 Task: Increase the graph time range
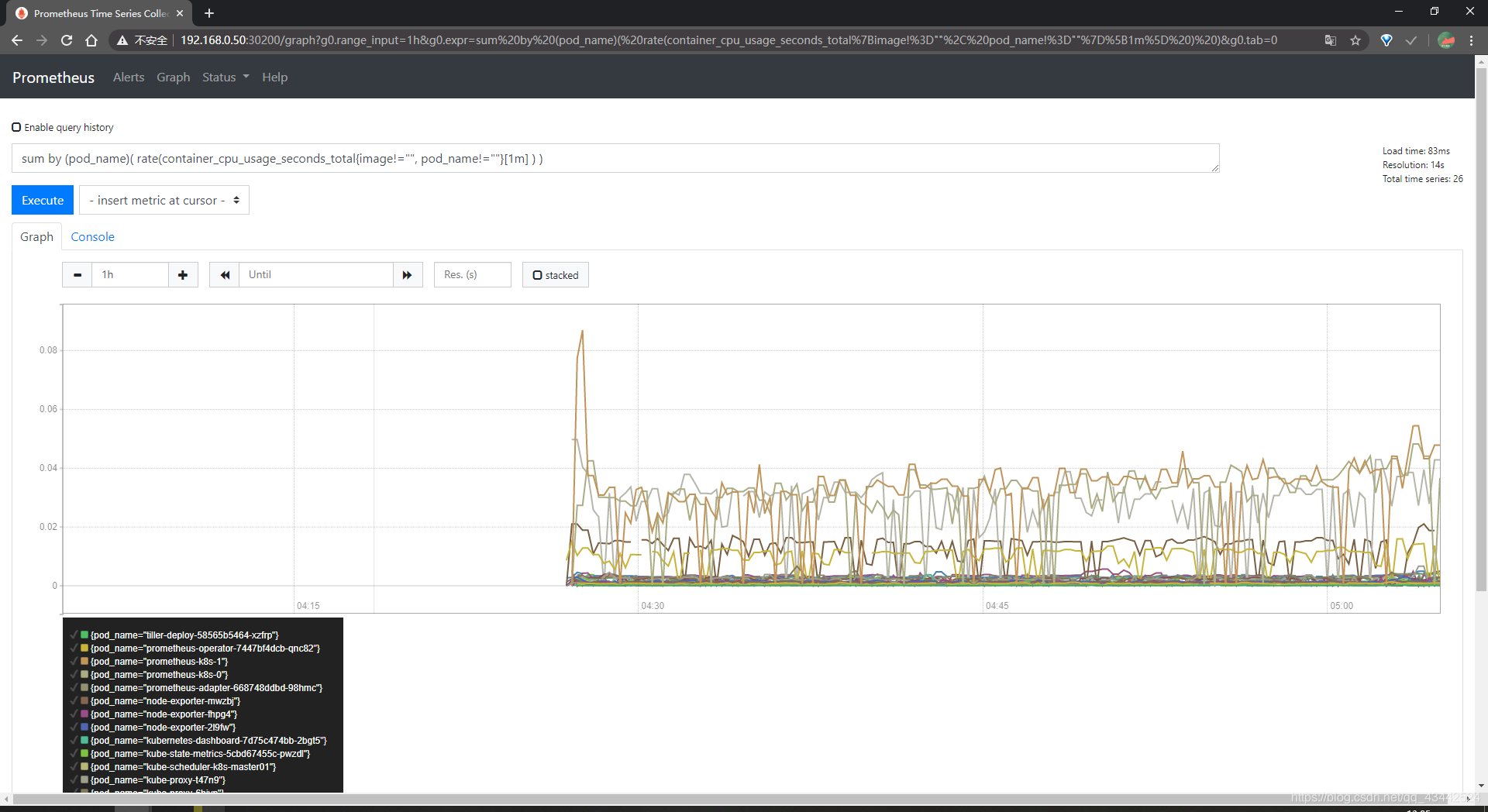(x=182, y=274)
